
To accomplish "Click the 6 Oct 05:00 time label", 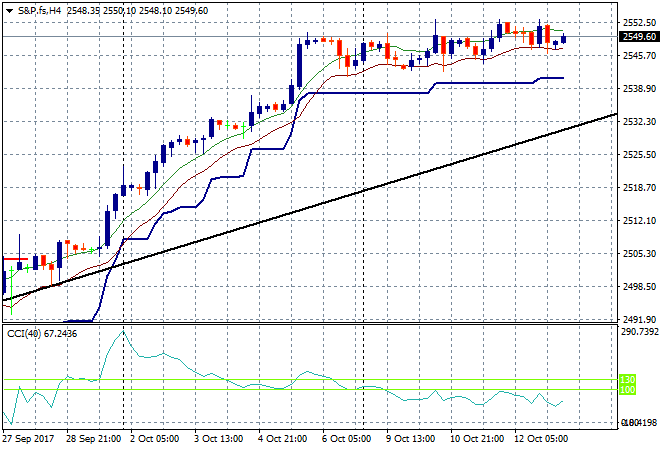I will [346, 439].
